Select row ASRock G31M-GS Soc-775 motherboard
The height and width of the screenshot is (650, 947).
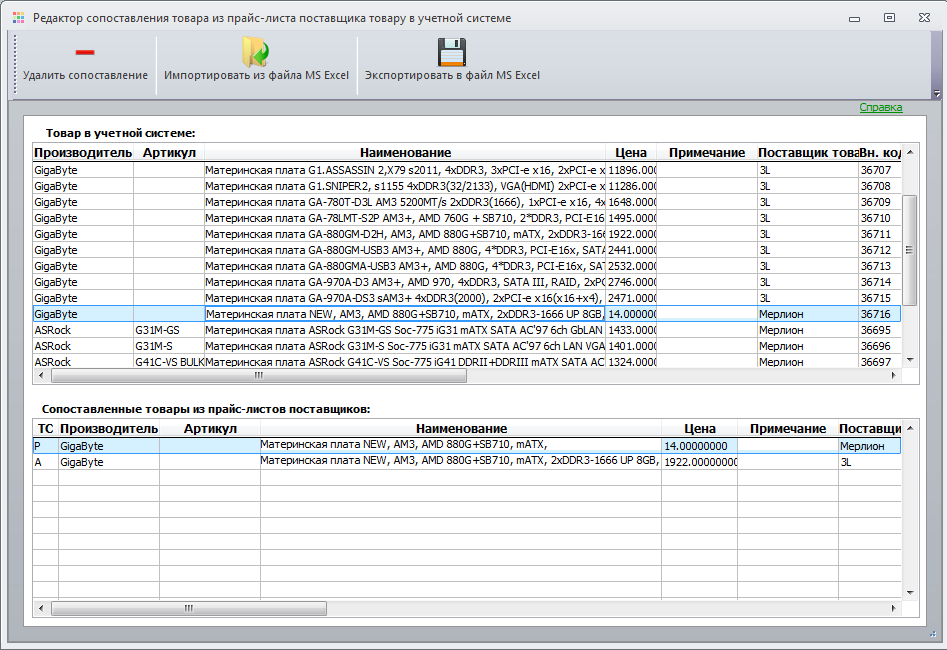pyautogui.click(x=466, y=330)
